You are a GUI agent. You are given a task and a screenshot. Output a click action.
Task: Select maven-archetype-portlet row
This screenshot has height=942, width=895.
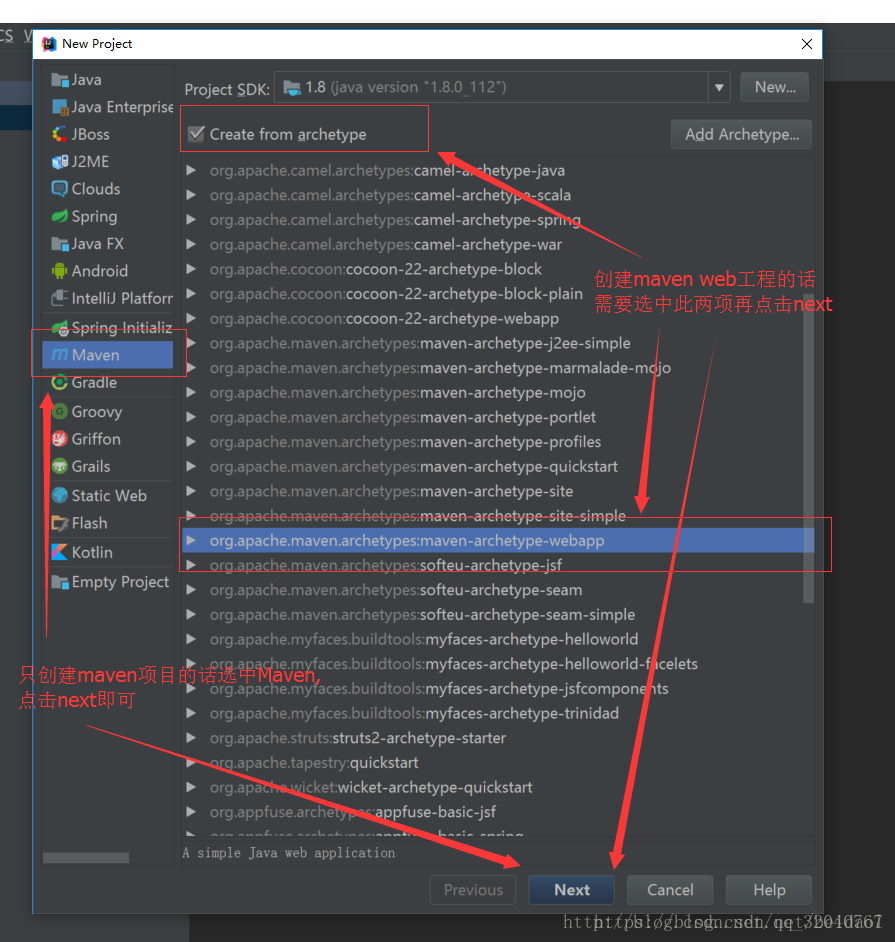click(498, 418)
